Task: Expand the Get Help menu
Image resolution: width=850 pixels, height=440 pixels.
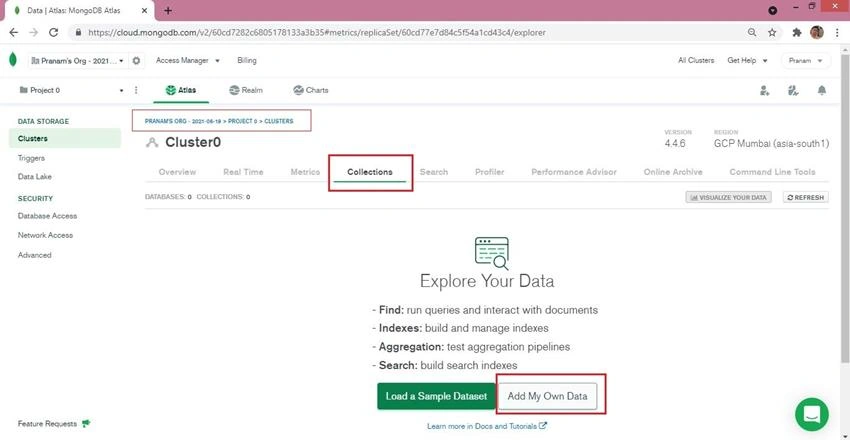Action: tap(748, 61)
